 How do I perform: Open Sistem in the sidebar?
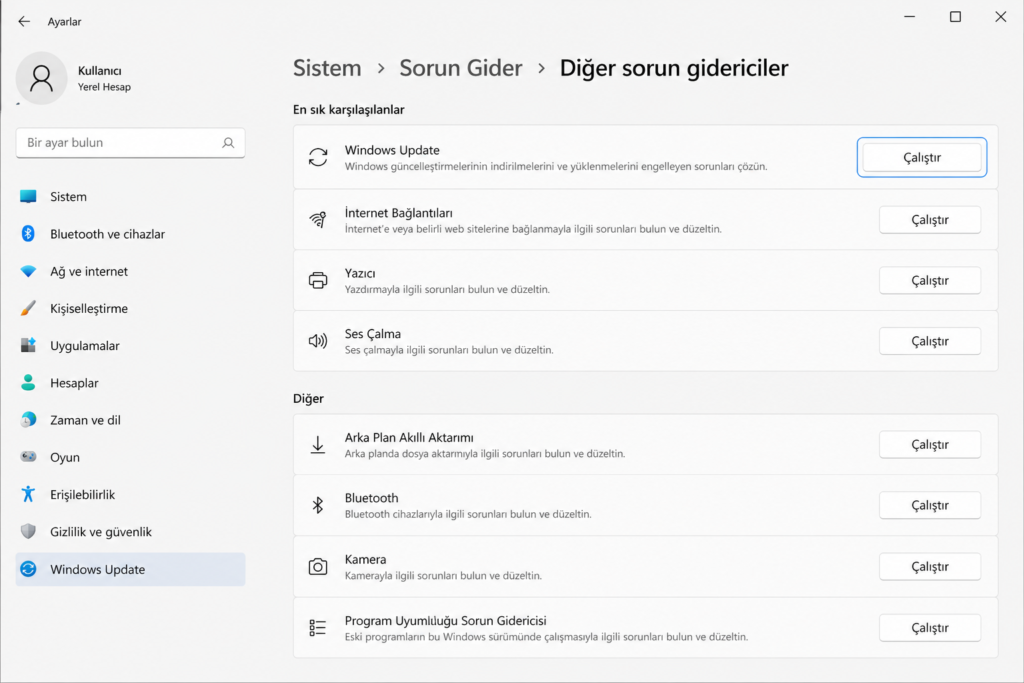click(131, 197)
